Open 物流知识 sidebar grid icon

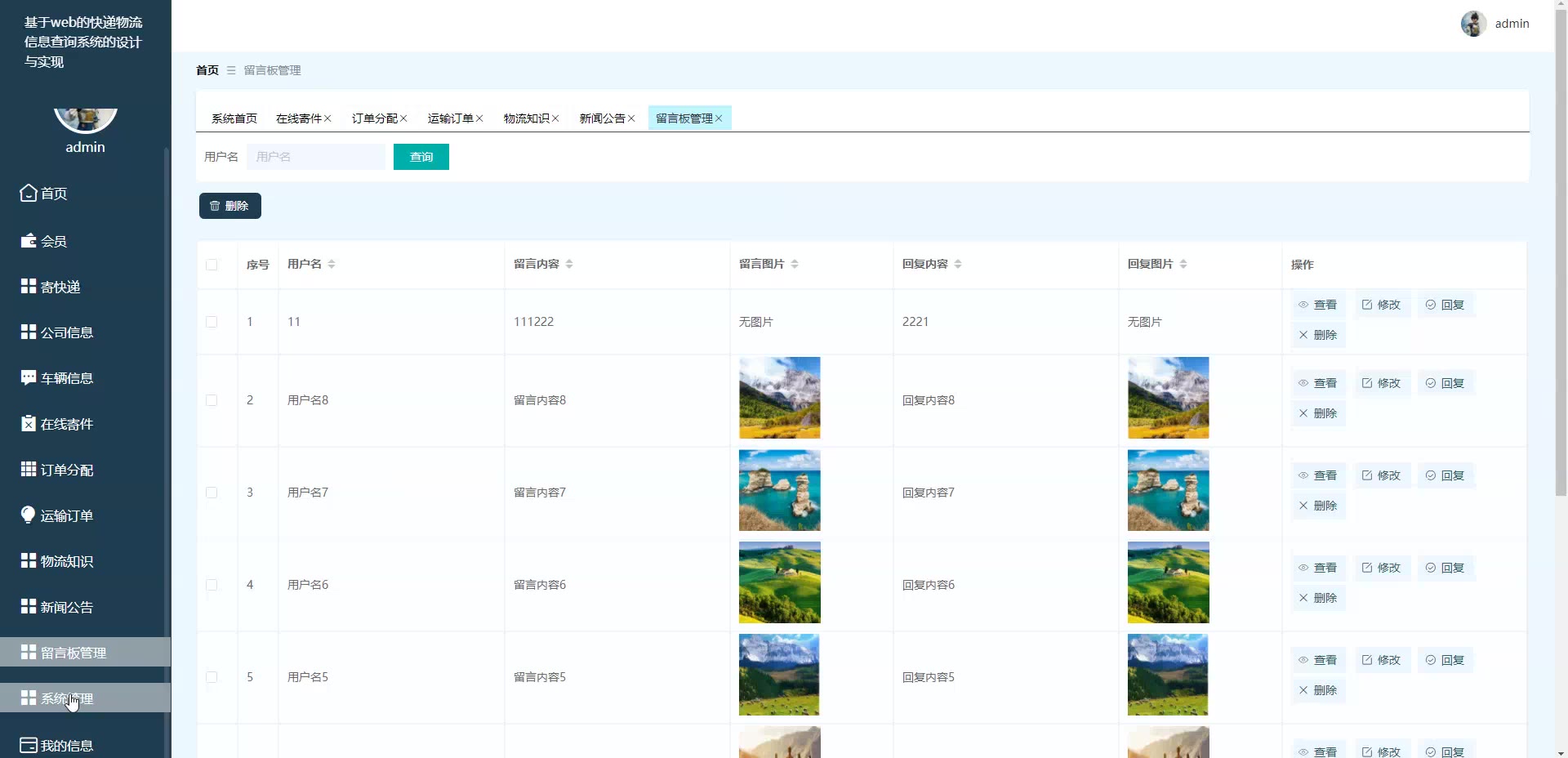pyautogui.click(x=29, y=561)
